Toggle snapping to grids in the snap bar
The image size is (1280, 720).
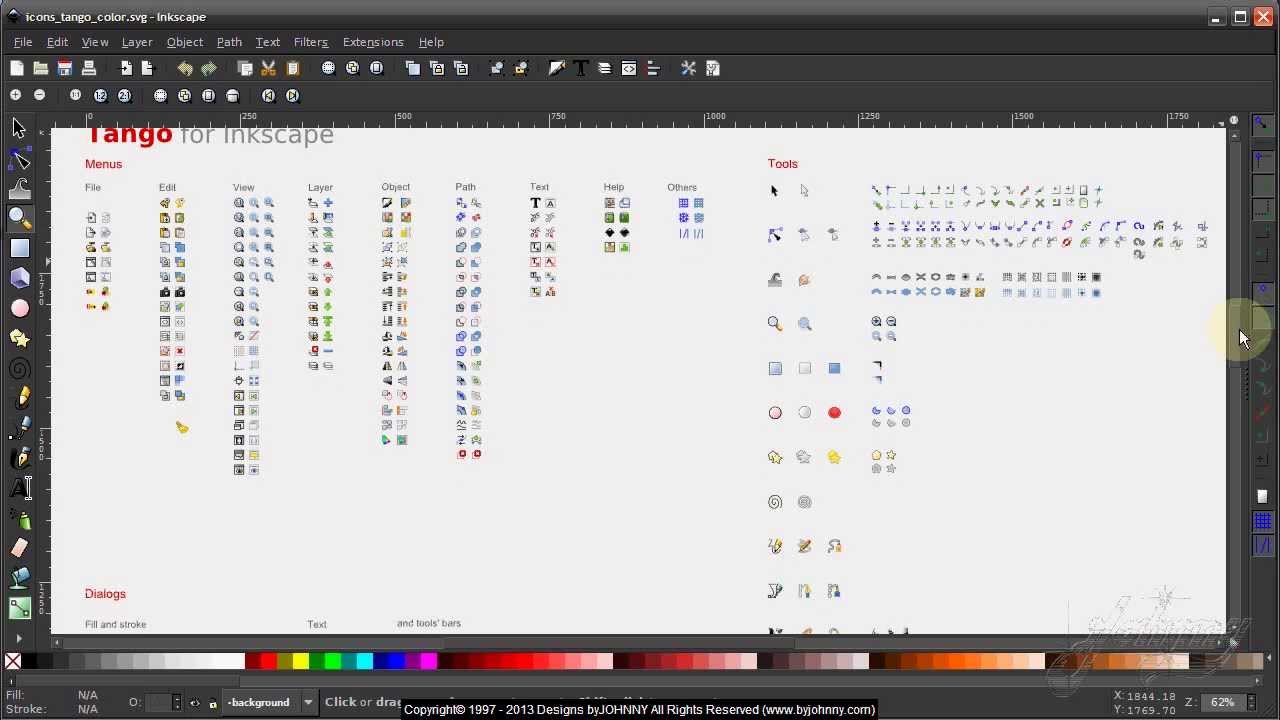(1262, 521)
